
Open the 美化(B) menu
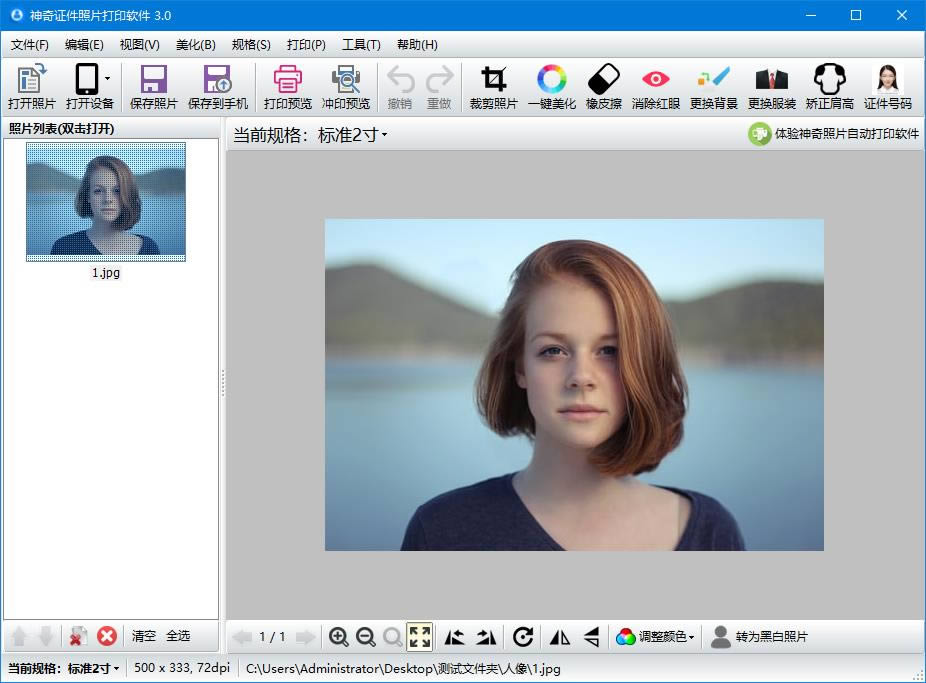coord(195,45)
